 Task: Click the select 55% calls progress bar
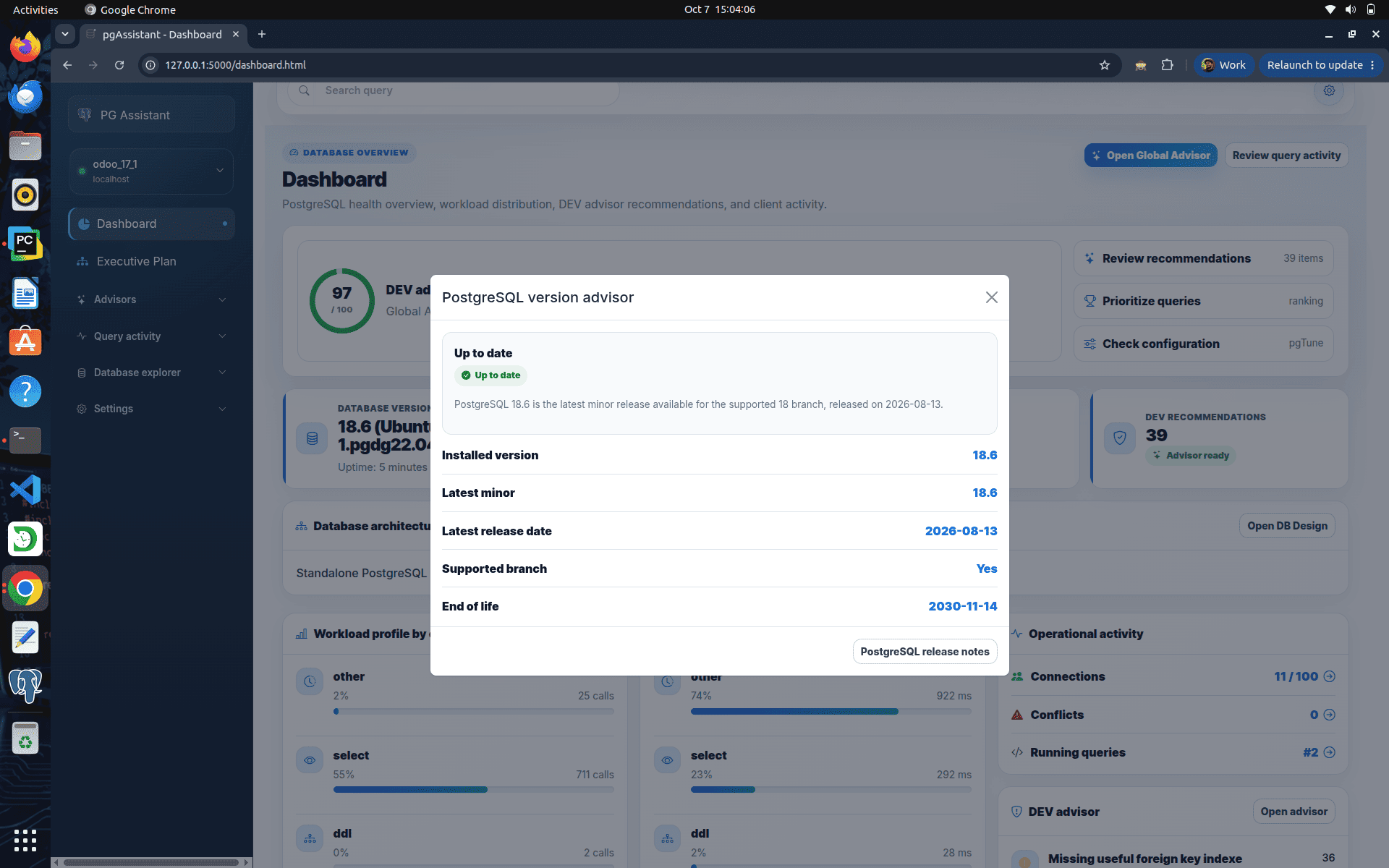coord(473,790)
